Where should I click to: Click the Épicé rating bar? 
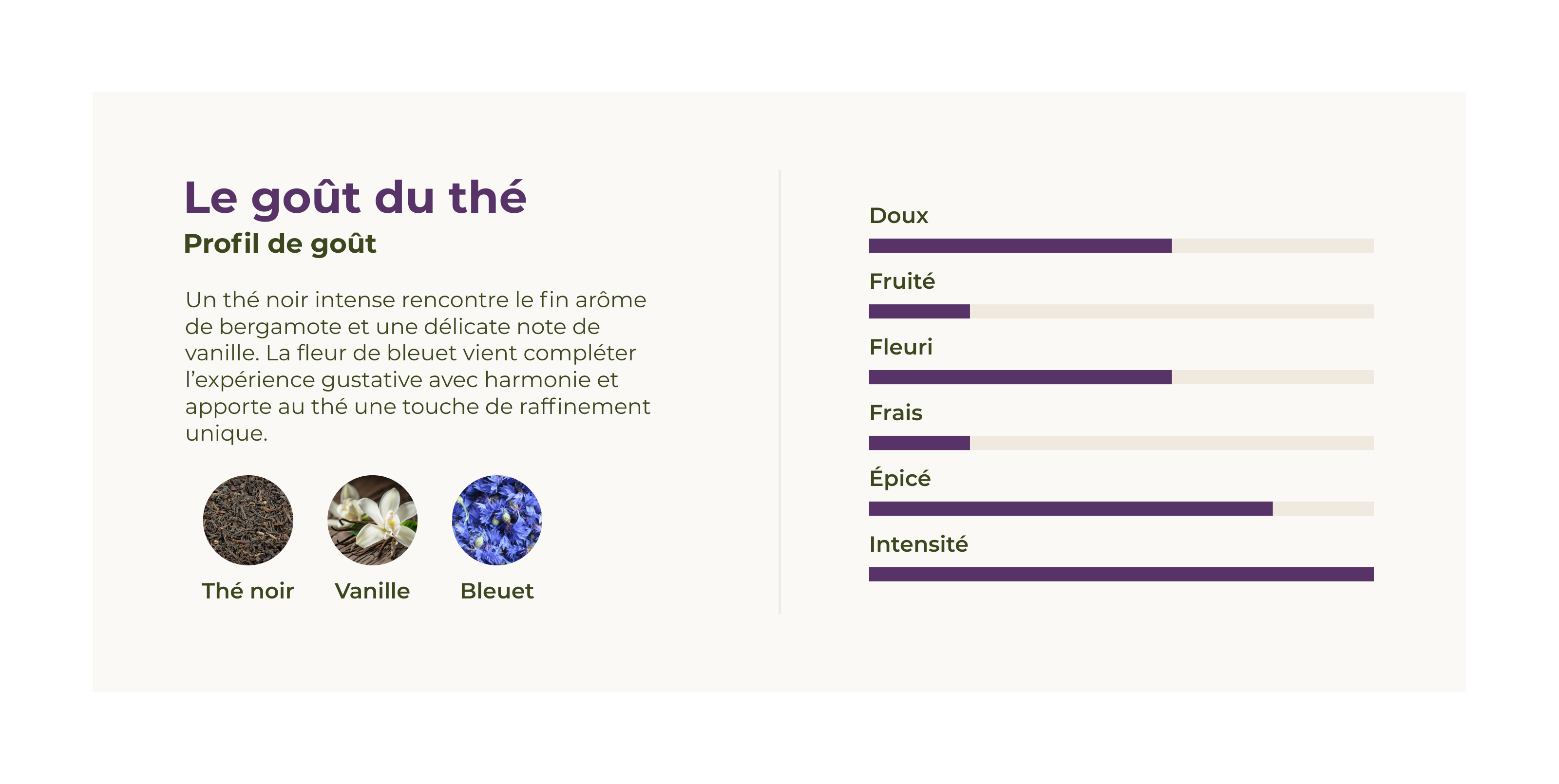pyautogui.click(x=1121, y=509)
